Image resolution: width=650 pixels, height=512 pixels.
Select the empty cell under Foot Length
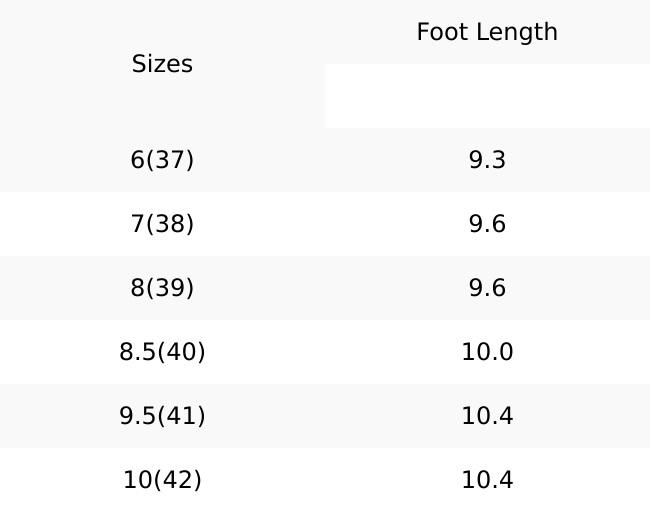(487, 96)
